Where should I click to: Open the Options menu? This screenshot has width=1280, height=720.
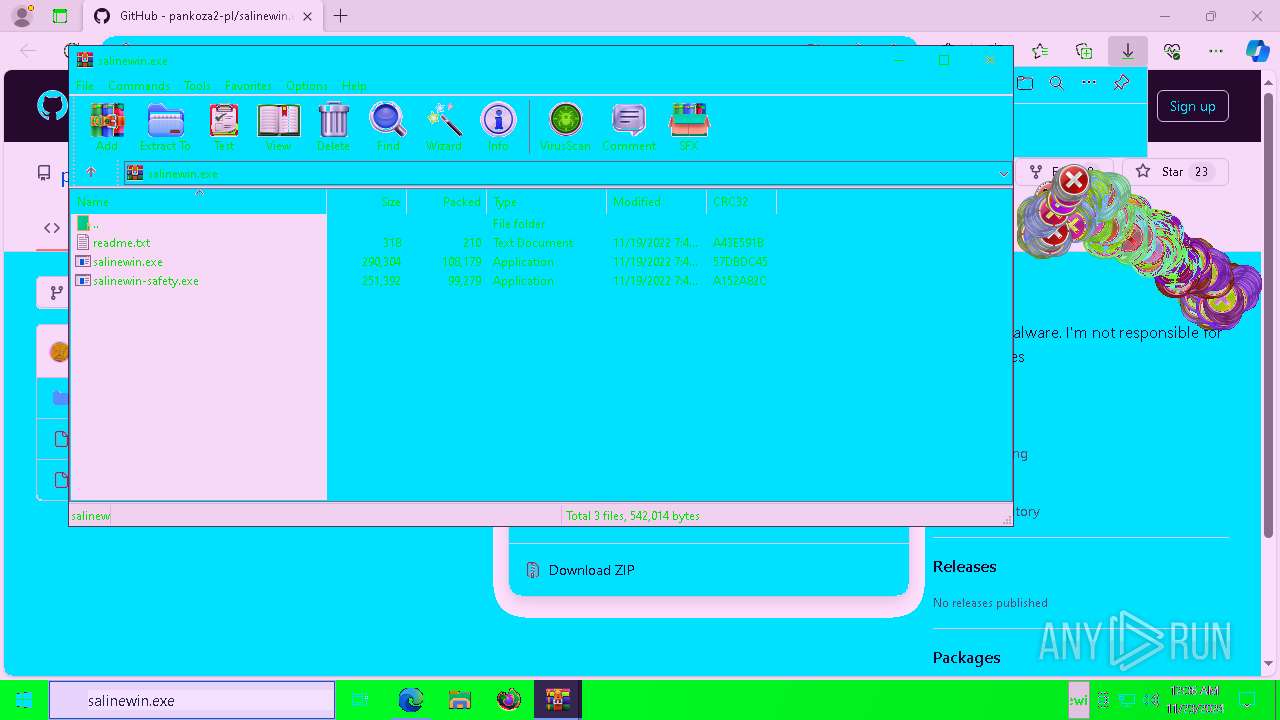307,86
